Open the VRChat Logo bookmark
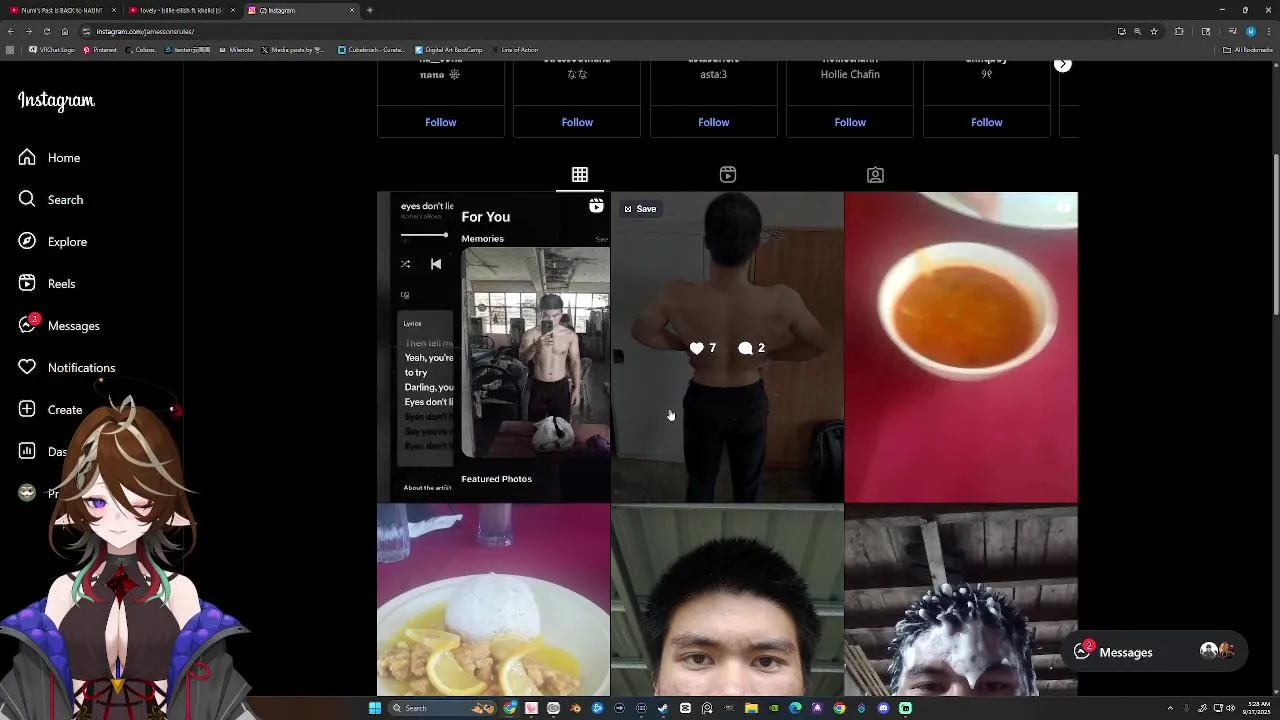This screenshot has height=720, width=1280. pos(52,49)
